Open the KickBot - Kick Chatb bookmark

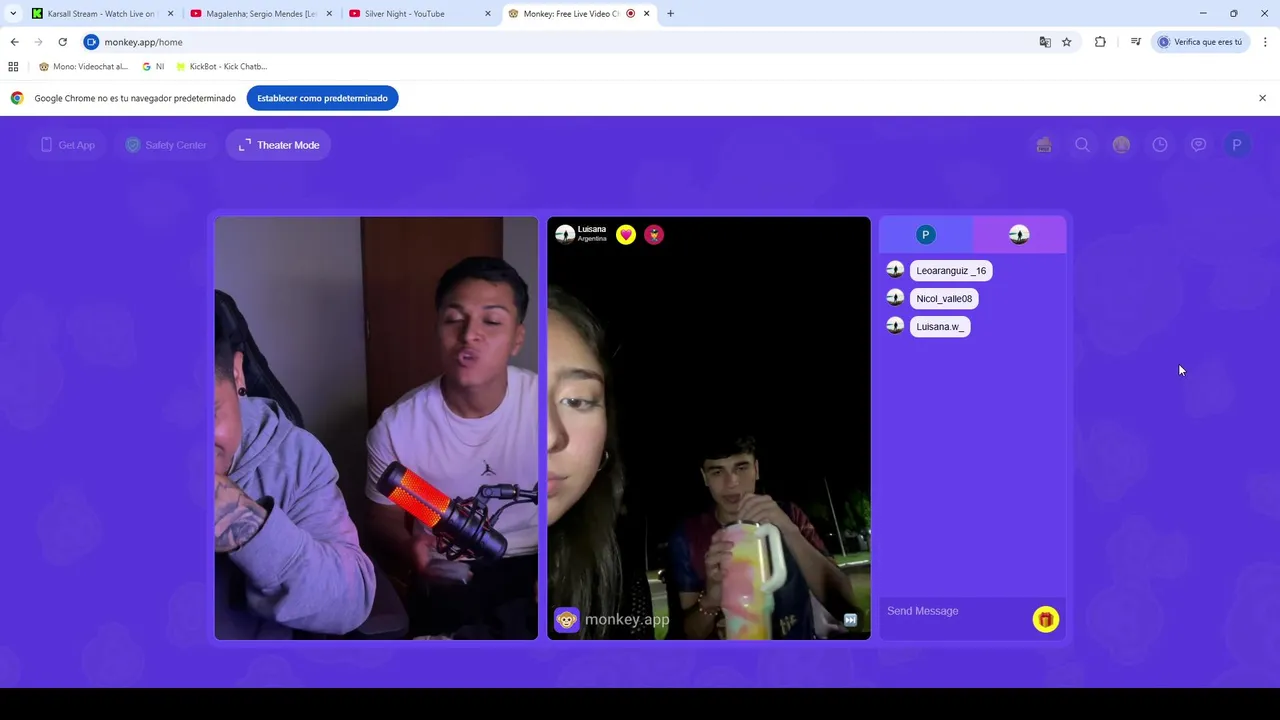click(221, 67)
